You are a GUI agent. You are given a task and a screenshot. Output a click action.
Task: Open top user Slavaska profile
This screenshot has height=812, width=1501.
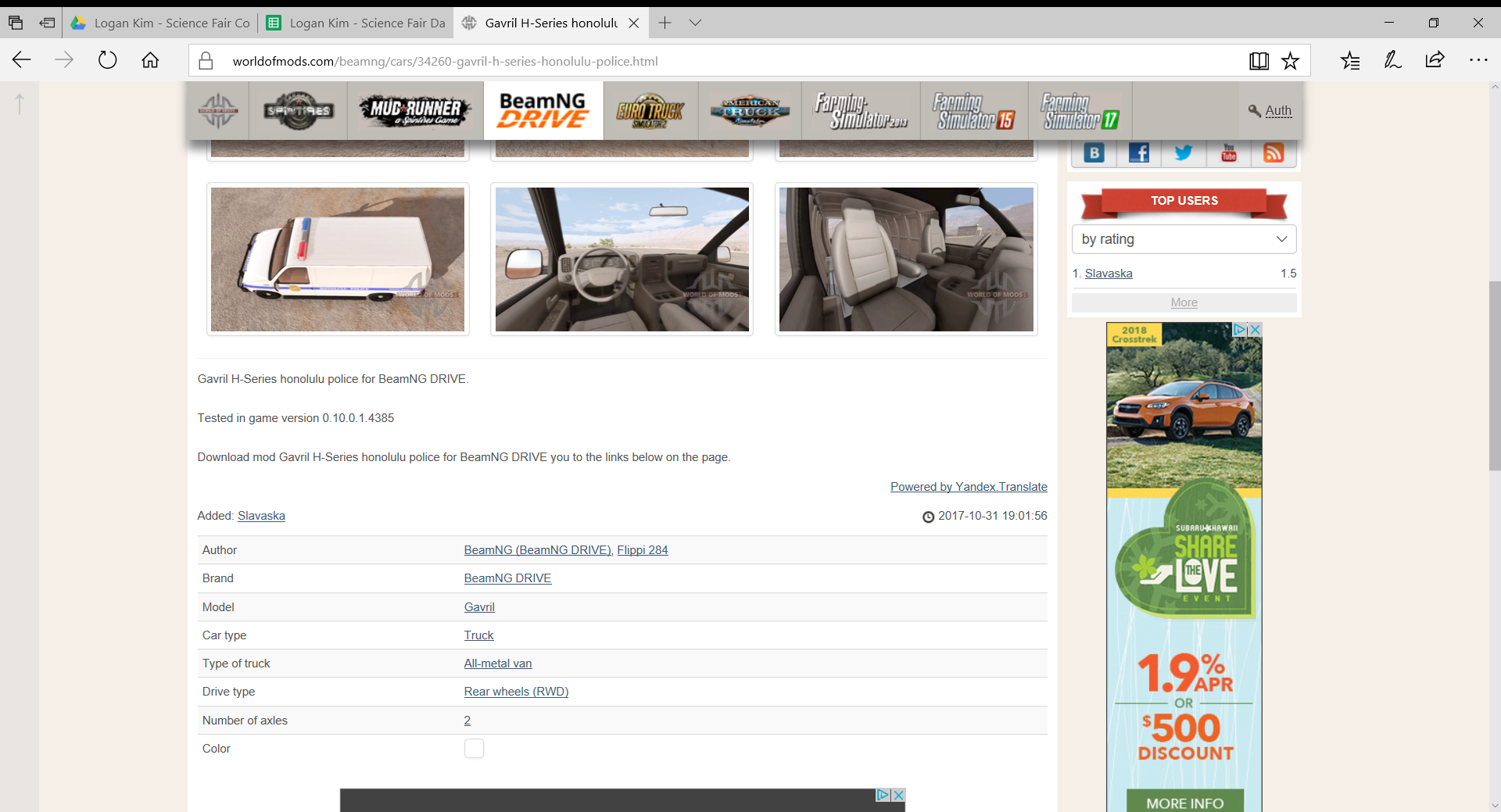tap(1109, 274)
